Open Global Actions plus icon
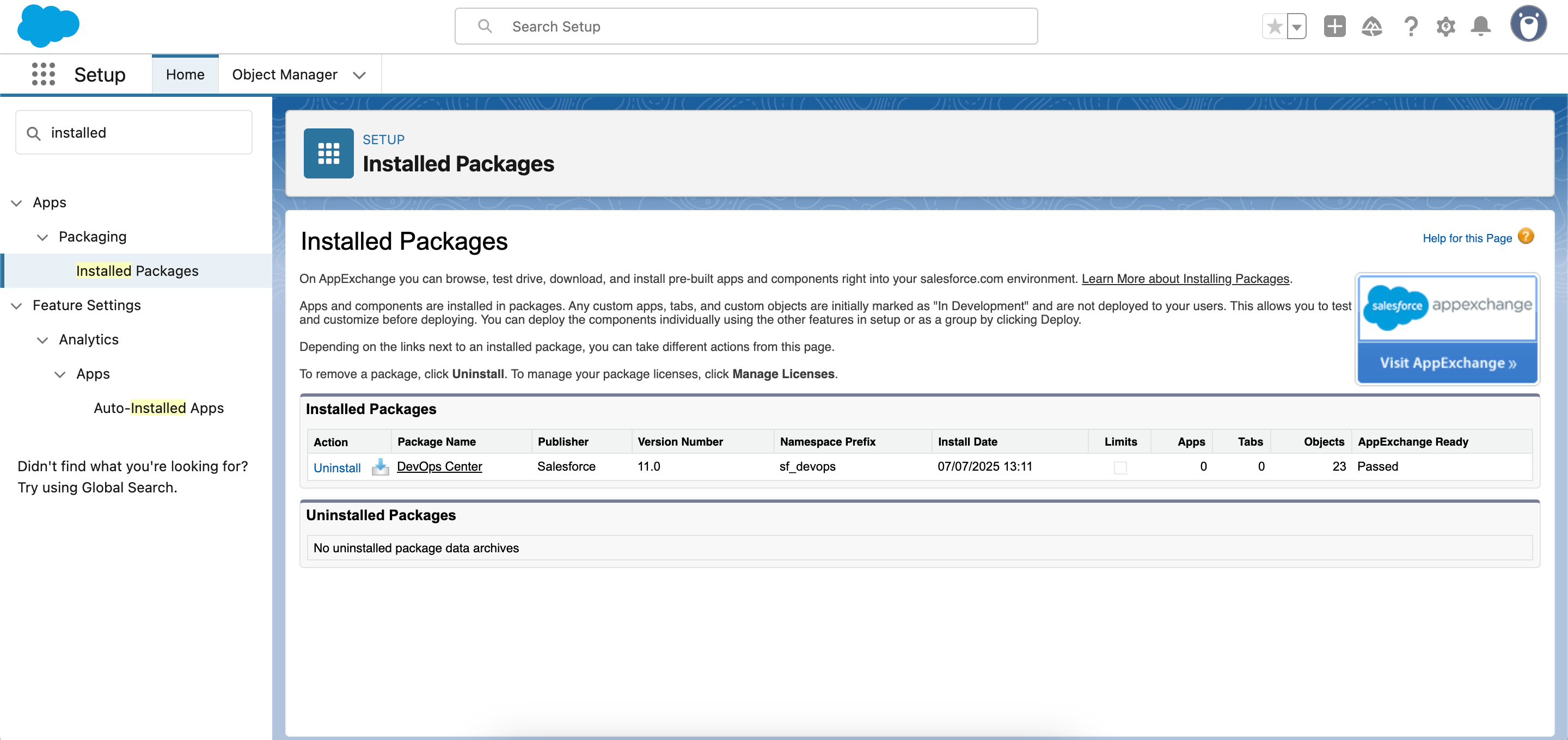The width and height of the screenshot is (1568, 740). point(1334,27)
